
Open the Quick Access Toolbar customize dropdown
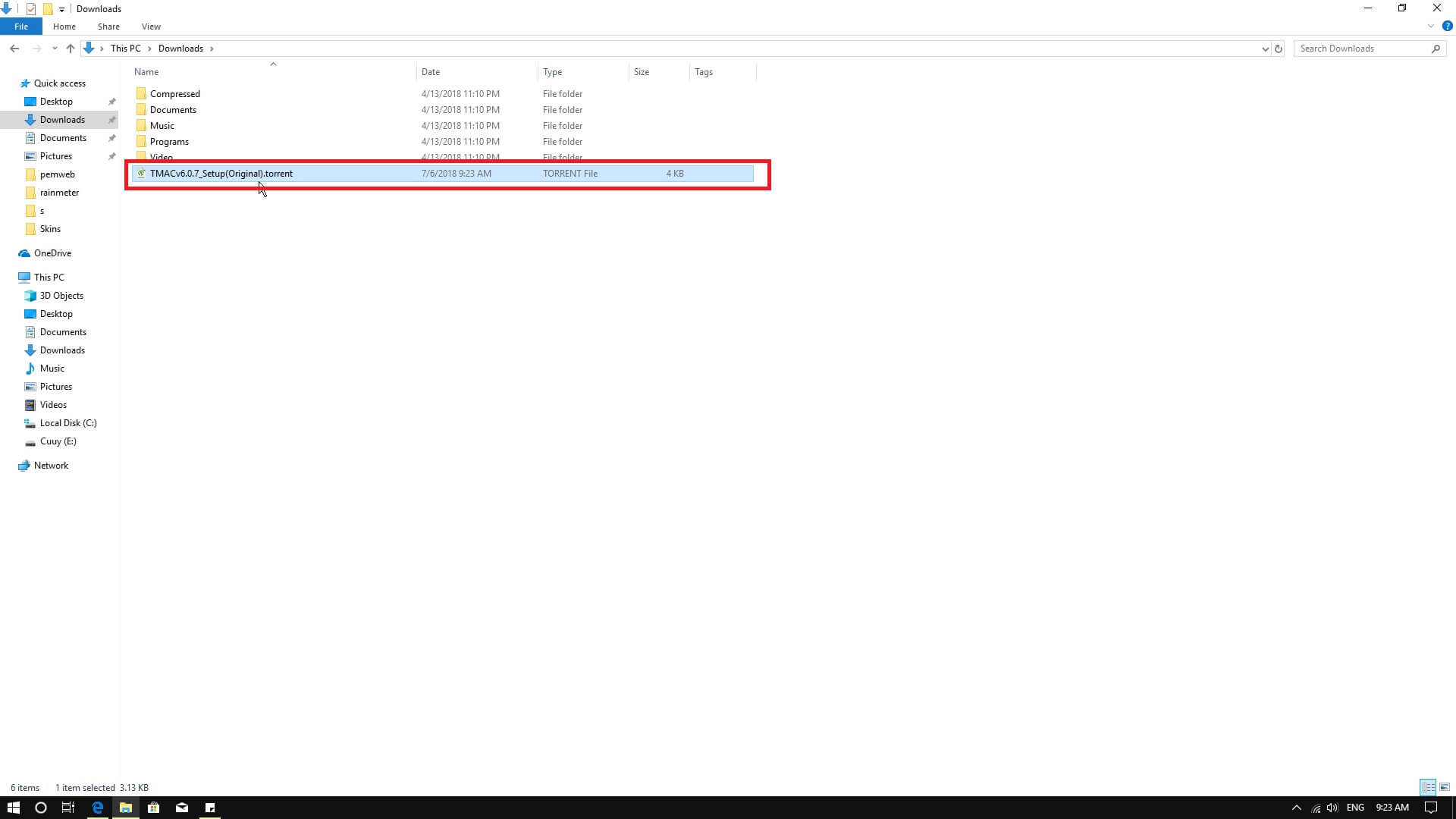(61, 9)
